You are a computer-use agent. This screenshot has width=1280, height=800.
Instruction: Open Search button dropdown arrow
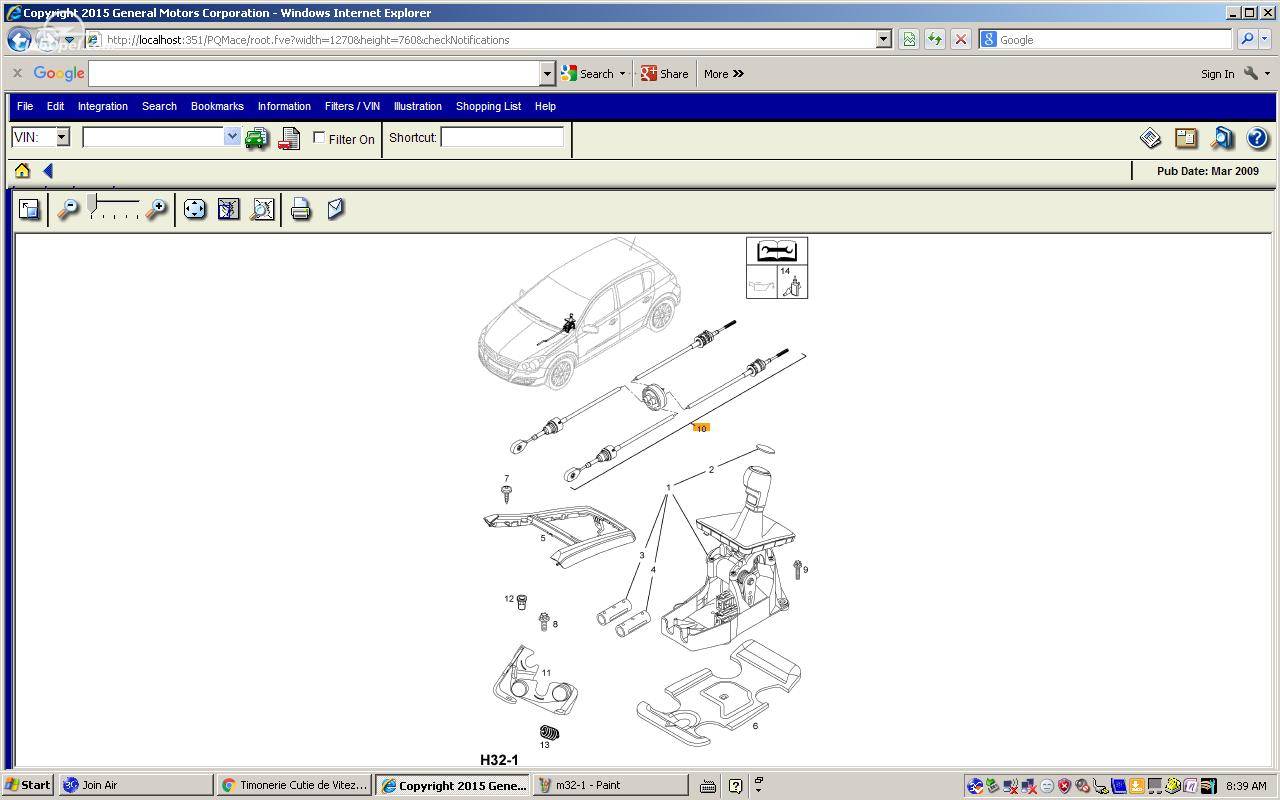[622, 73]
